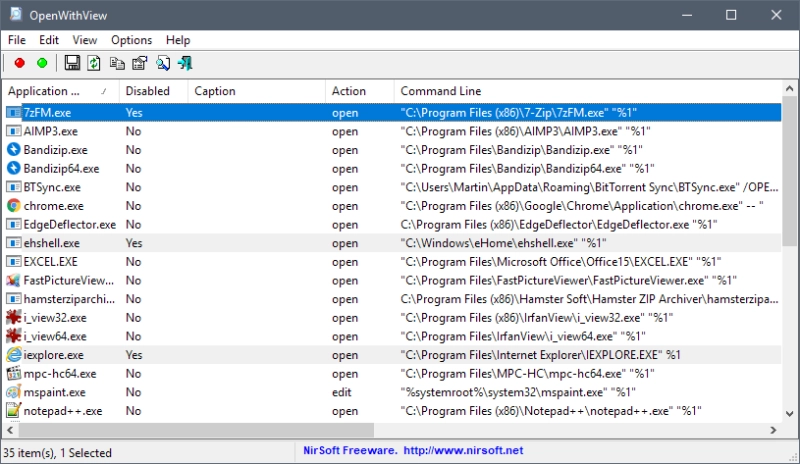
Task: Select the hamsterziparchi... application name
Action: pyautogui.click(x=69, y=299)
